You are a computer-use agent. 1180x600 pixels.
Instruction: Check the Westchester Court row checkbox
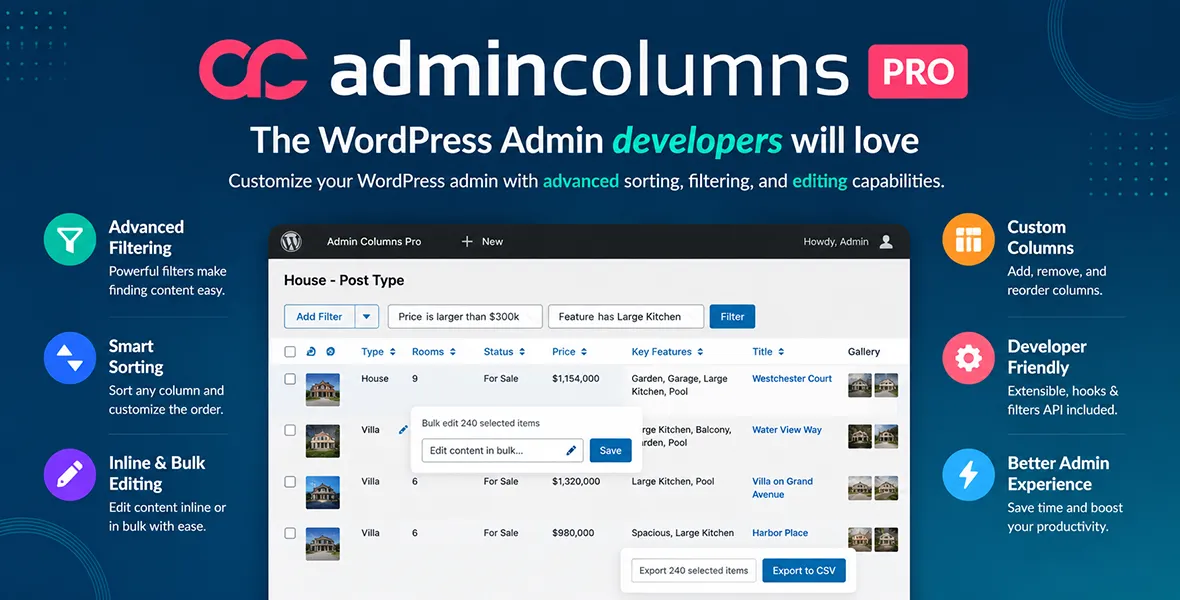(x=290, y=379)
